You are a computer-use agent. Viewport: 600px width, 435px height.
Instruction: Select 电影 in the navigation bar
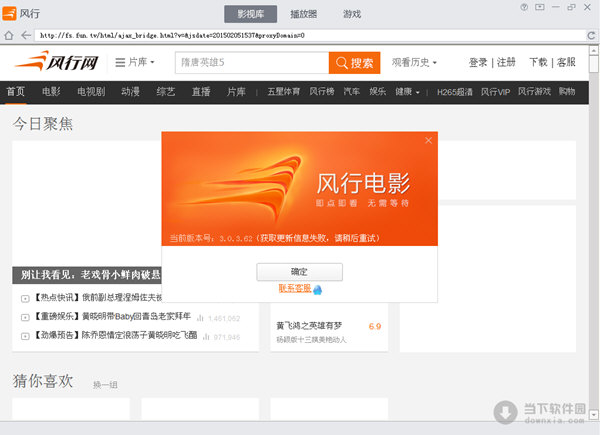(x=51, y=92)
